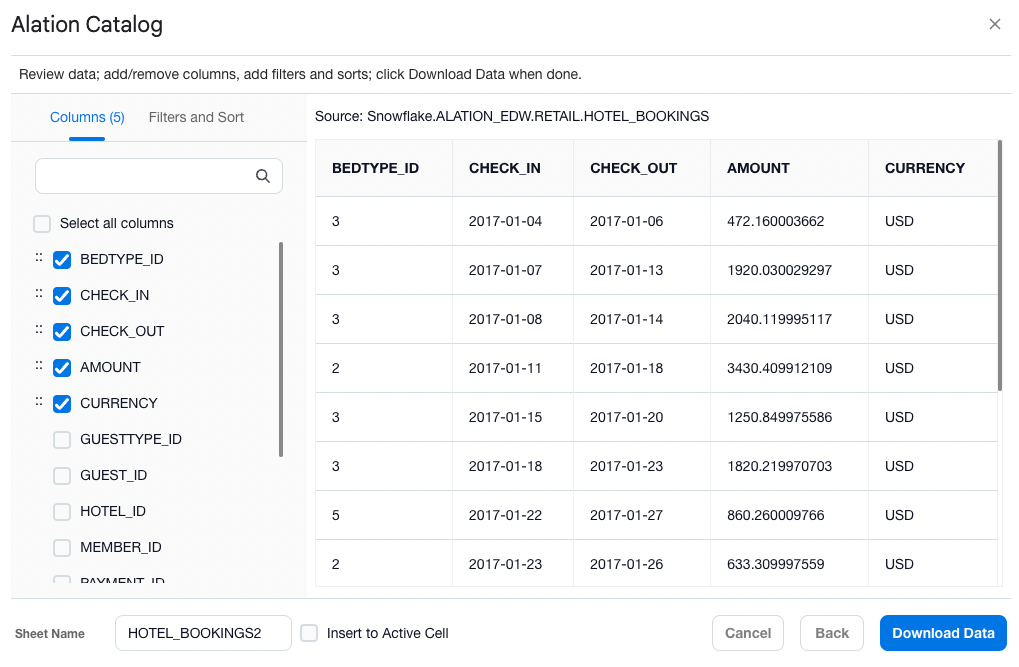Check the Select all columns checkbox

pos(42,224)
